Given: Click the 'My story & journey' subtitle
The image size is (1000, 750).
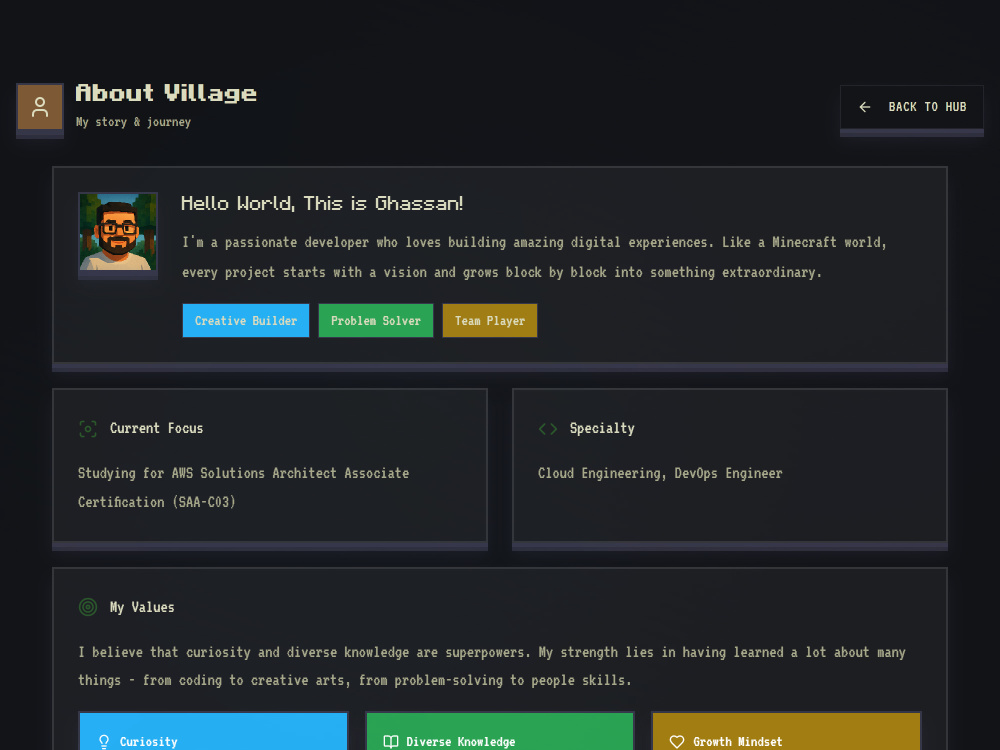Looking at the screenshot, I should [x=133, y=122].
